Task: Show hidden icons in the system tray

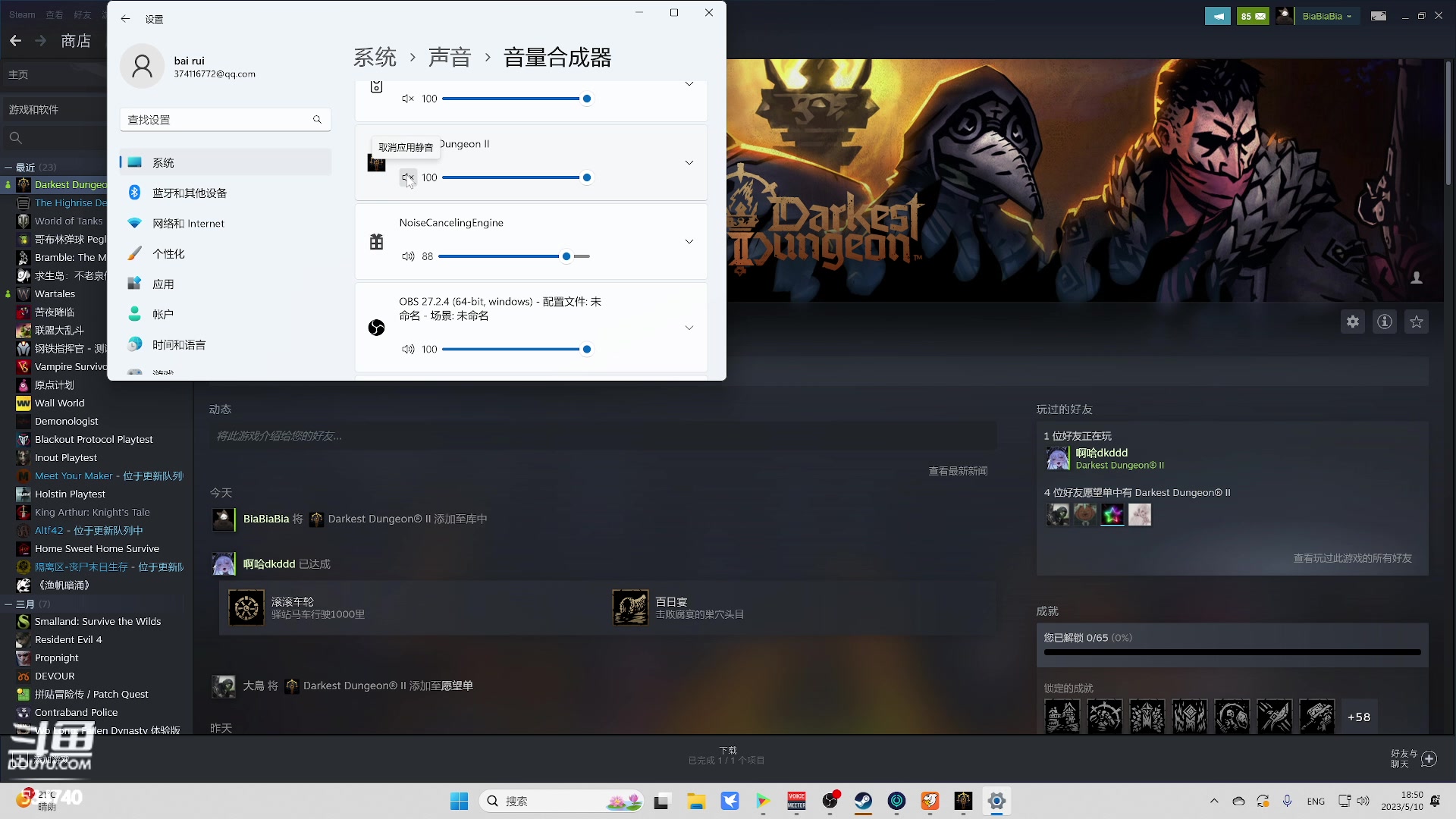Action: 1214,802
